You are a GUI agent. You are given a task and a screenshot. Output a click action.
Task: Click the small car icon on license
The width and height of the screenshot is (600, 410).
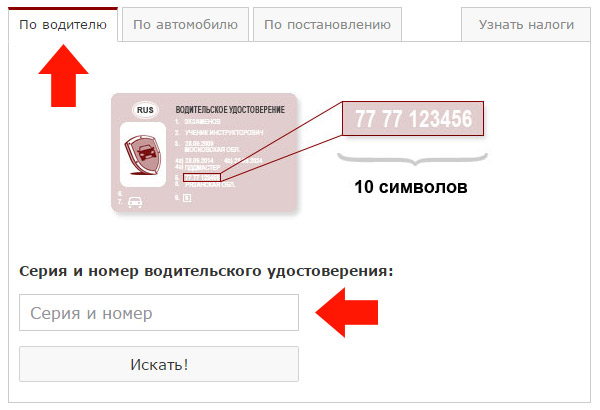click(x=135, y=201)
